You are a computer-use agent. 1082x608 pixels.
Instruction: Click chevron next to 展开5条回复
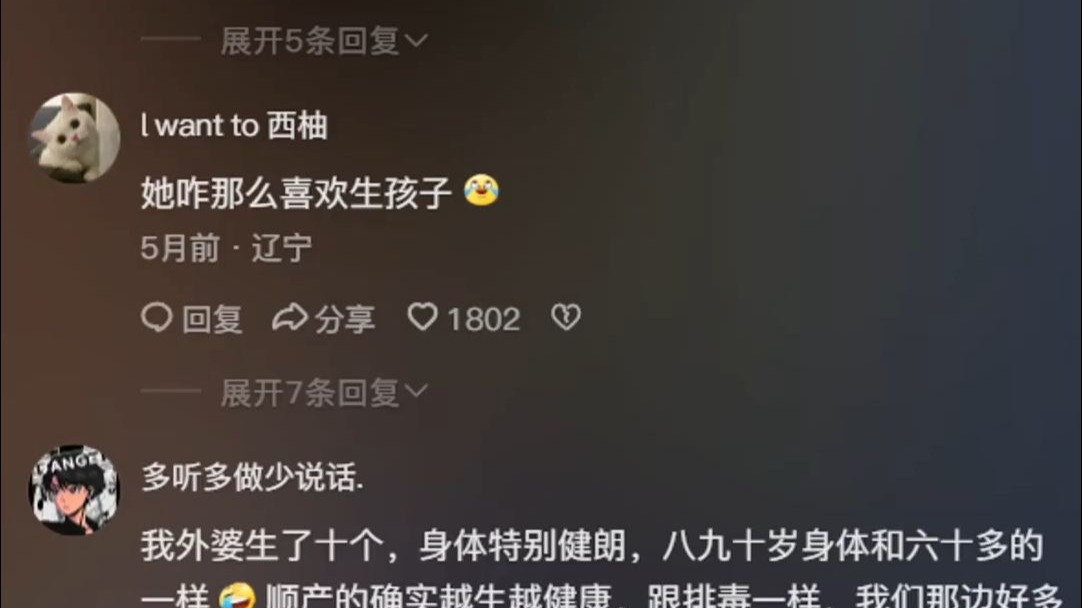point(416,41)
